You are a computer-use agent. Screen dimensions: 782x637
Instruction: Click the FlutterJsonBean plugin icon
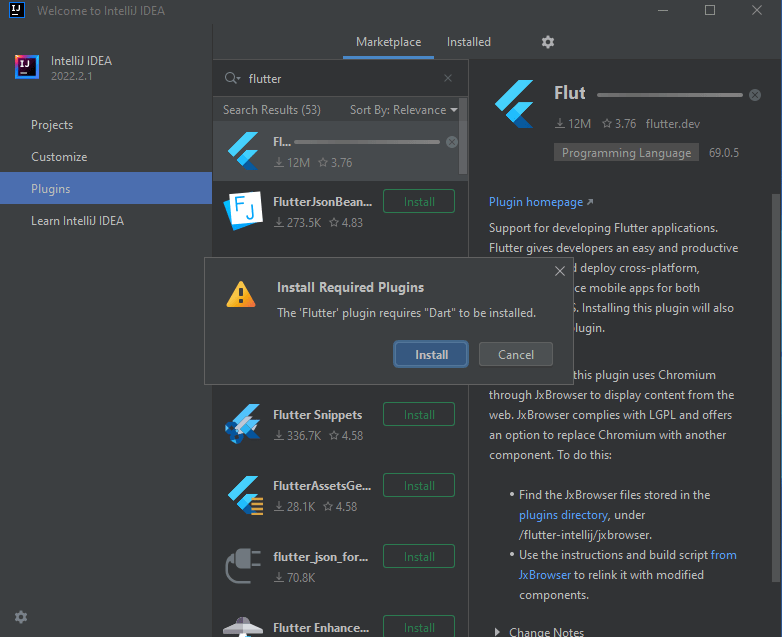(243, 211)
